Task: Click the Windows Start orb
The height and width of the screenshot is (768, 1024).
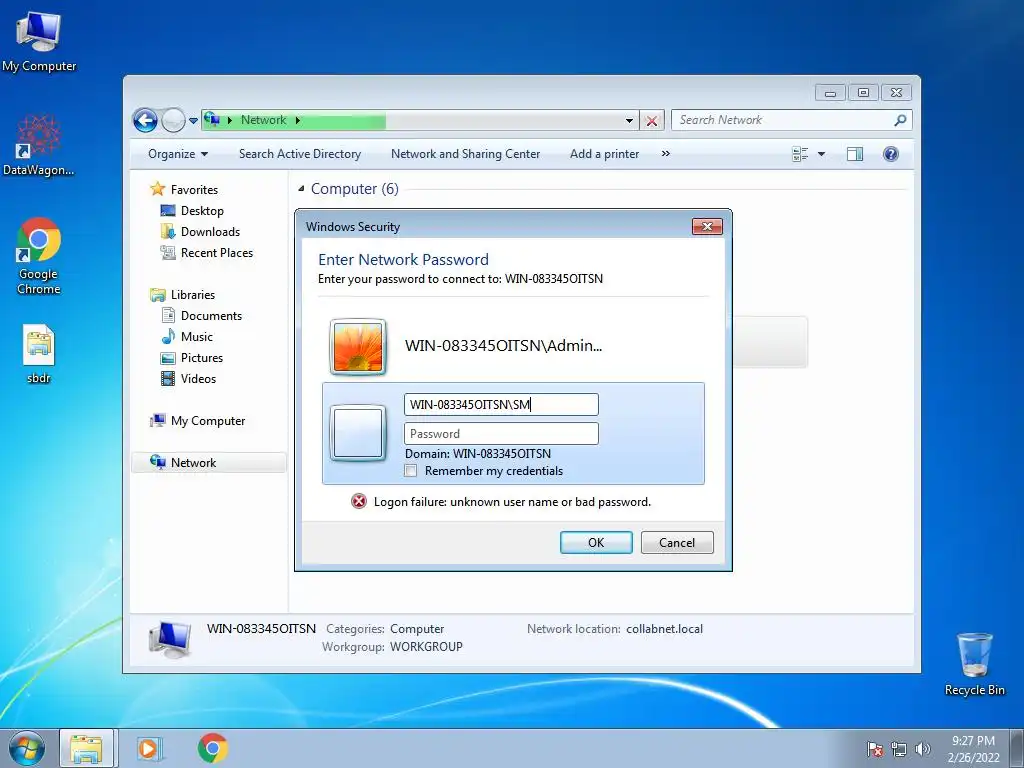Action: (x=27, y=748)
